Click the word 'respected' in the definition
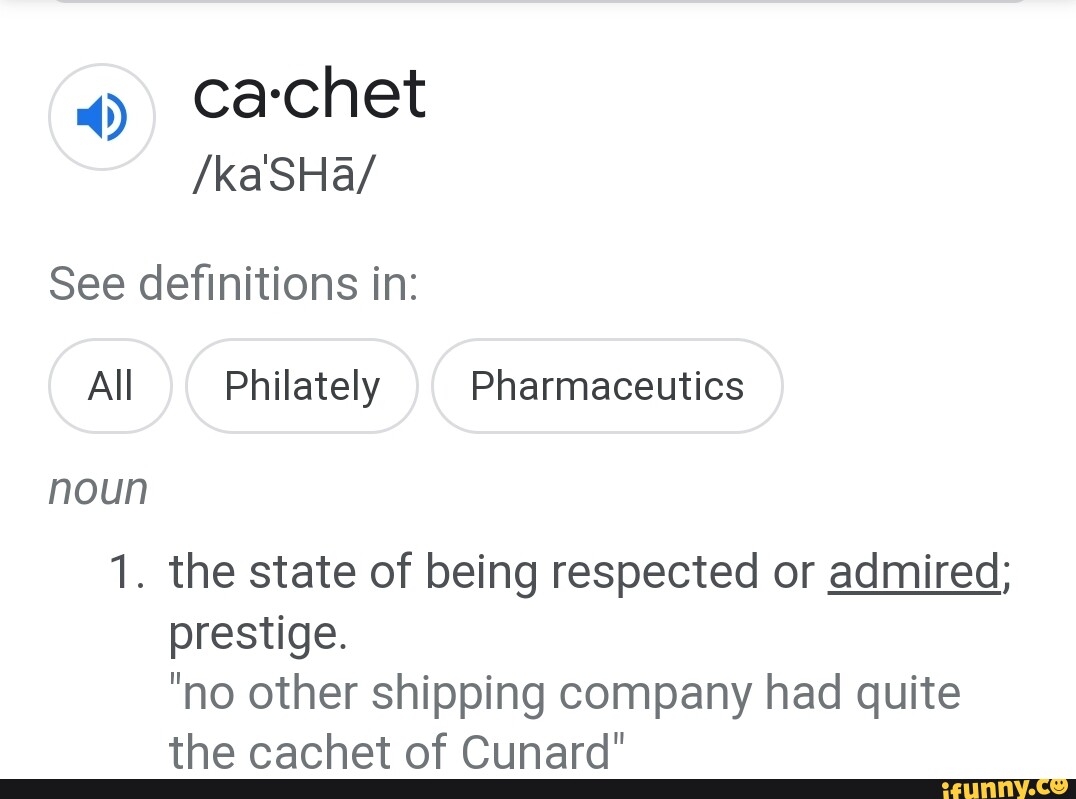Image resolution: width=1076 pixels, height=799 pixels. tap(681, 572)
